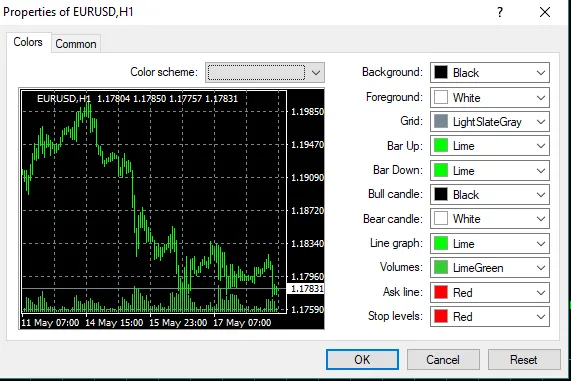Image resolution: width=571 pixels, height=381 pixels.
Task: Open the Color scheme dropdown
Action: point(265,72)
